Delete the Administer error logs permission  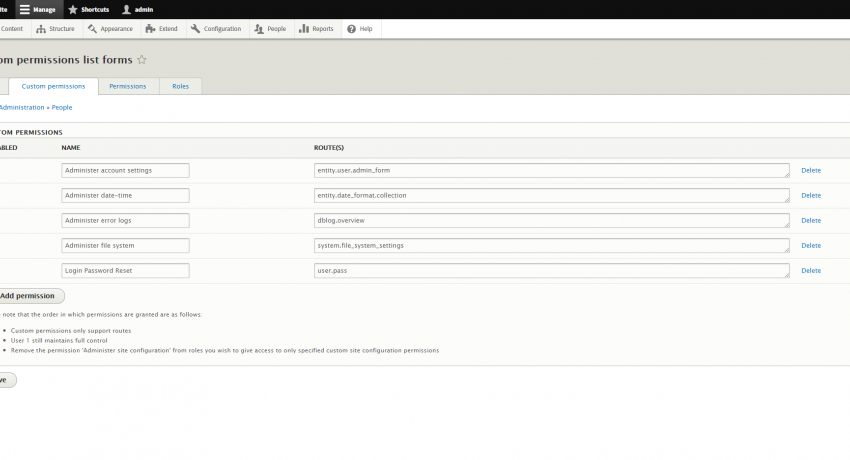click(811, 221)
